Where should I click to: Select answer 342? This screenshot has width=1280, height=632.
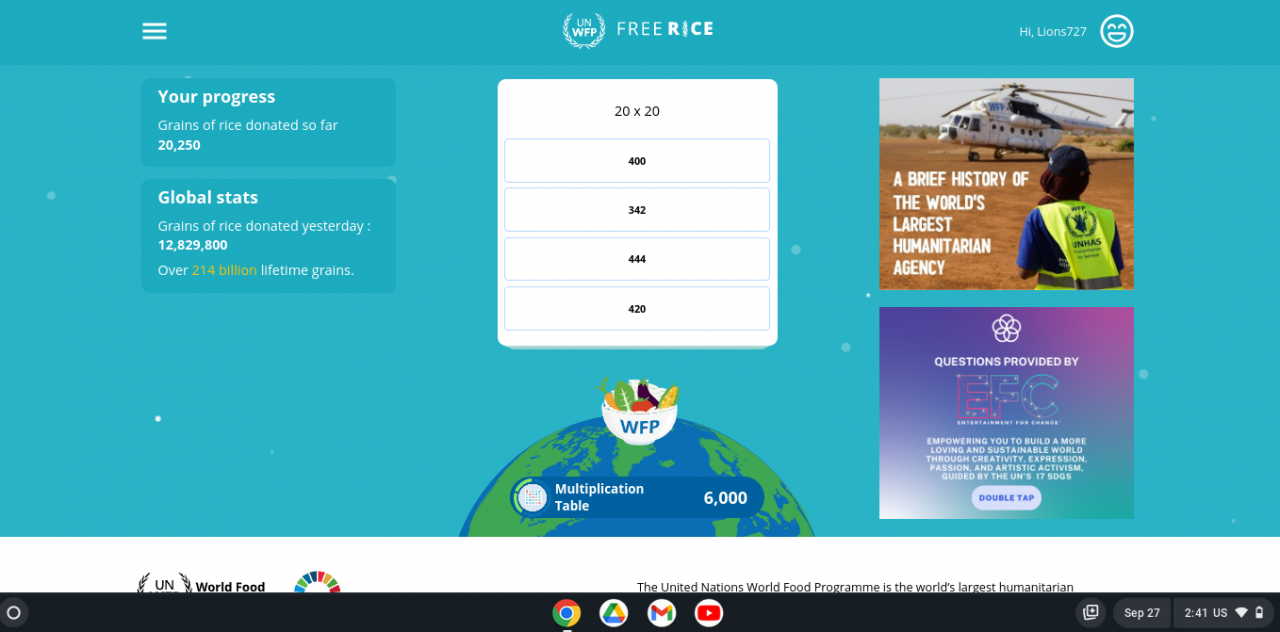click(x=637, y=210)
